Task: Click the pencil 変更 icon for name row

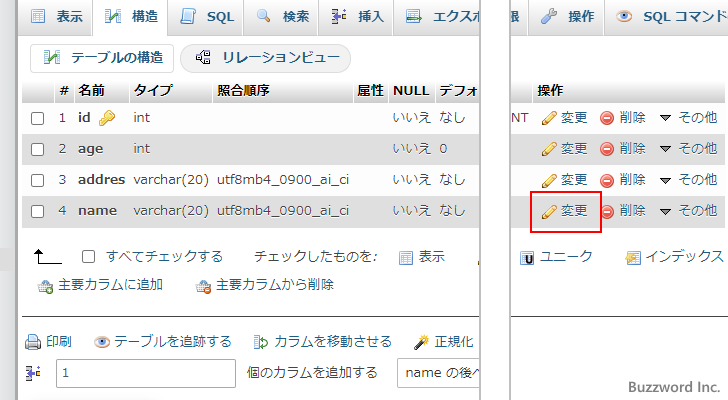Action: tap(549, 212)
